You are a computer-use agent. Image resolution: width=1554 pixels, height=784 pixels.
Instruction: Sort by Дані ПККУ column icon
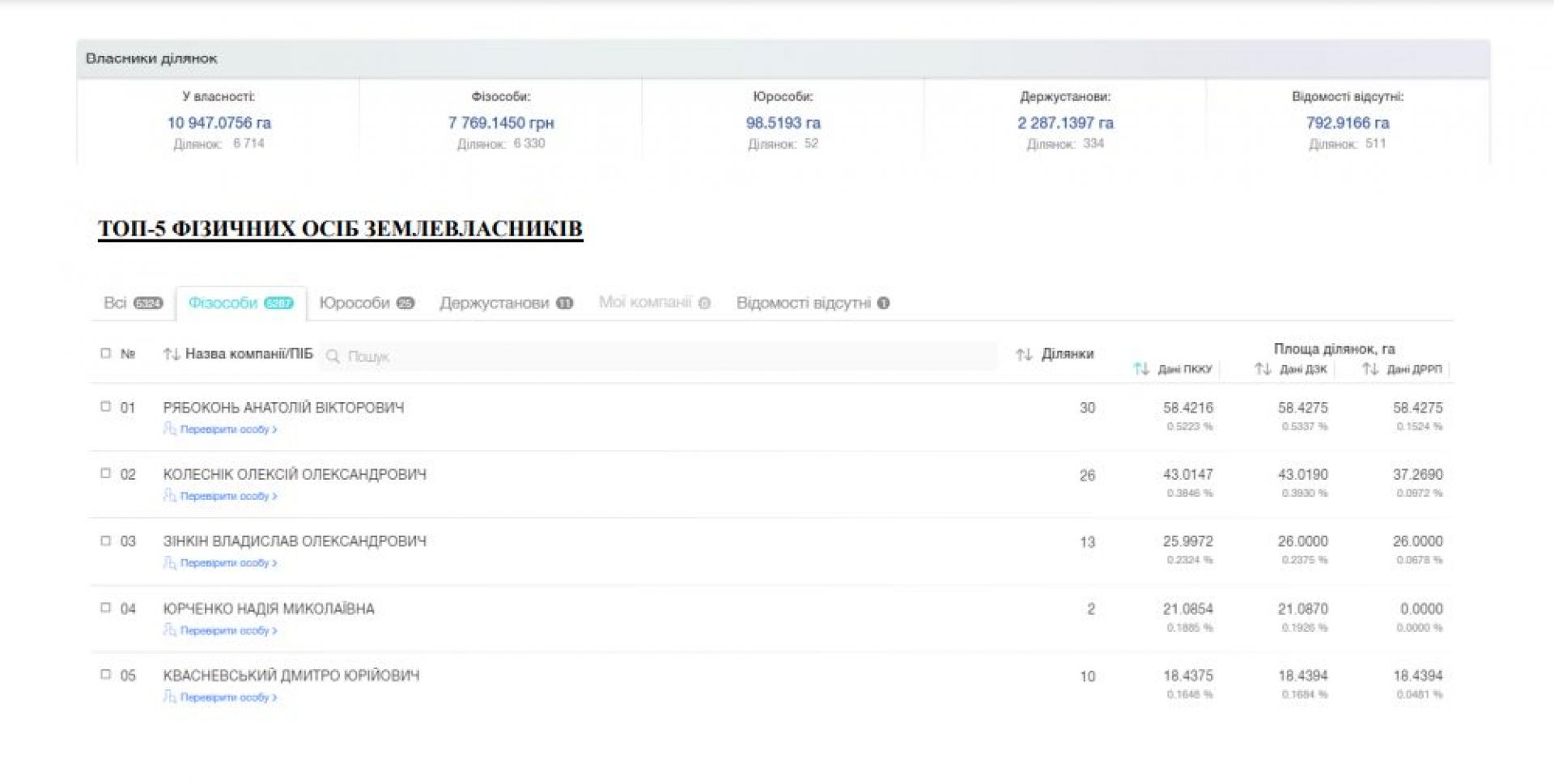pyautogui.click(x=1141, y=370)
